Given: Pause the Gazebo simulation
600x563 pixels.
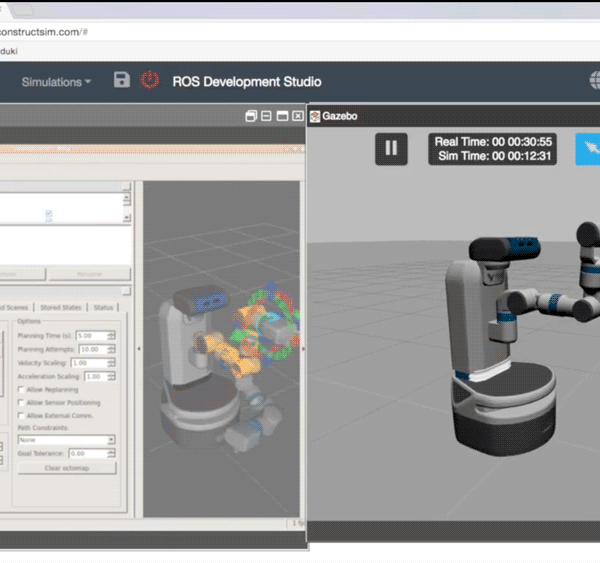Looking at the screenshot, I should coord(391,149).
